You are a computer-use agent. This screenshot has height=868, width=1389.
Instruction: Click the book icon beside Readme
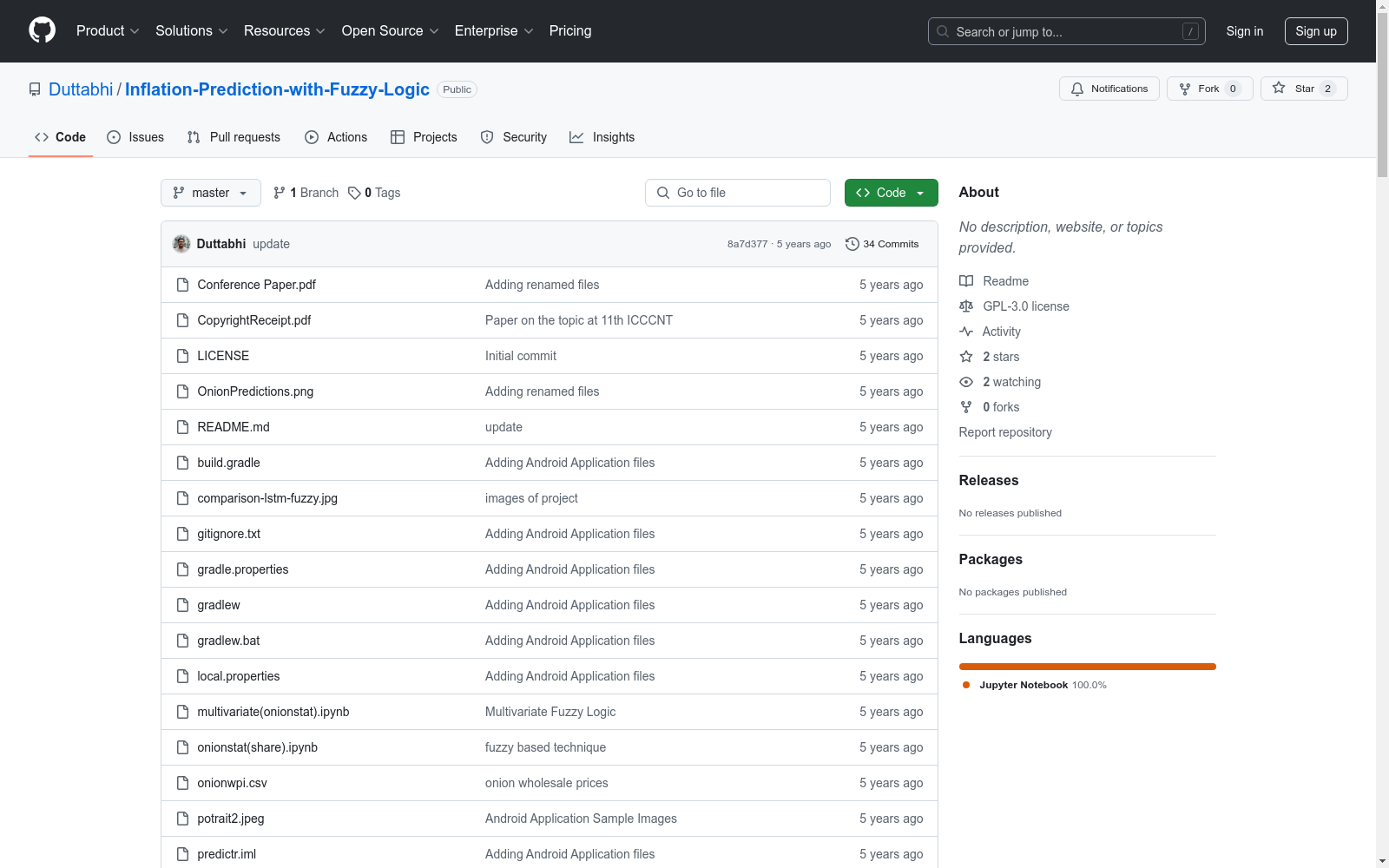[966, 281]
